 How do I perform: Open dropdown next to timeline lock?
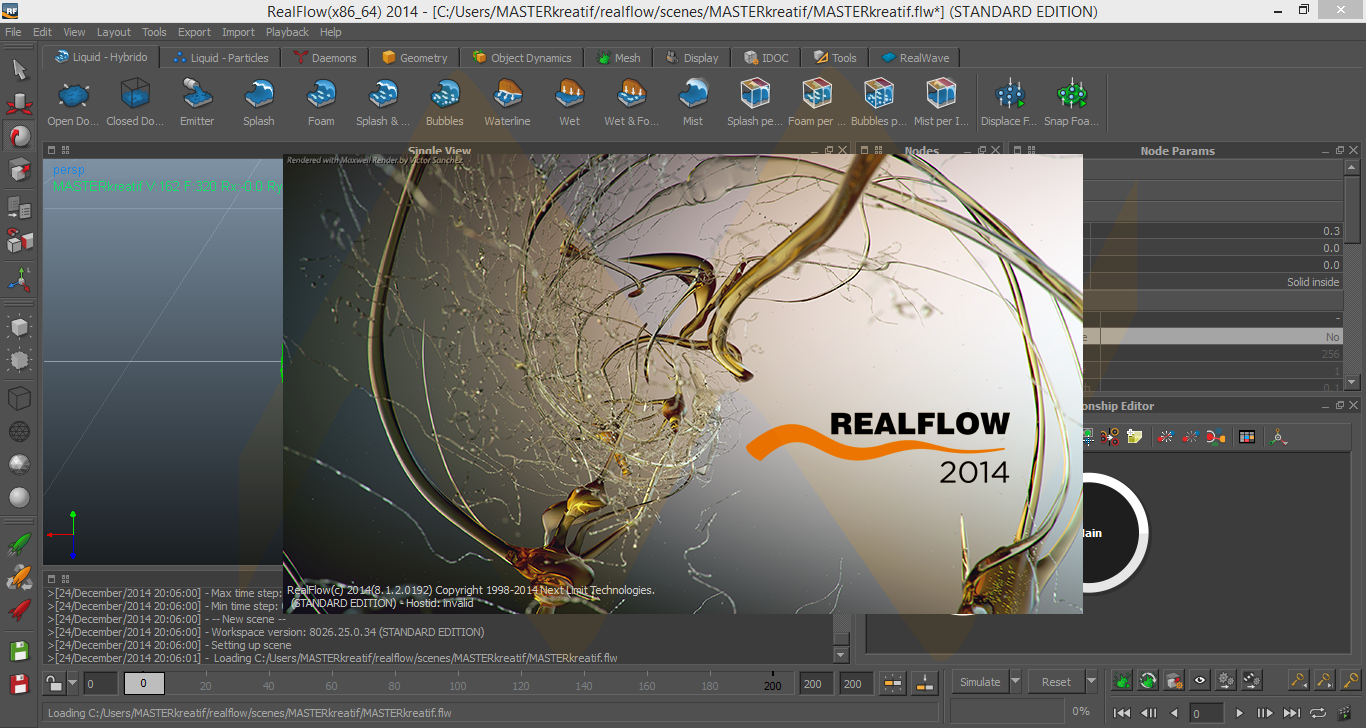(x=73, y=683)
